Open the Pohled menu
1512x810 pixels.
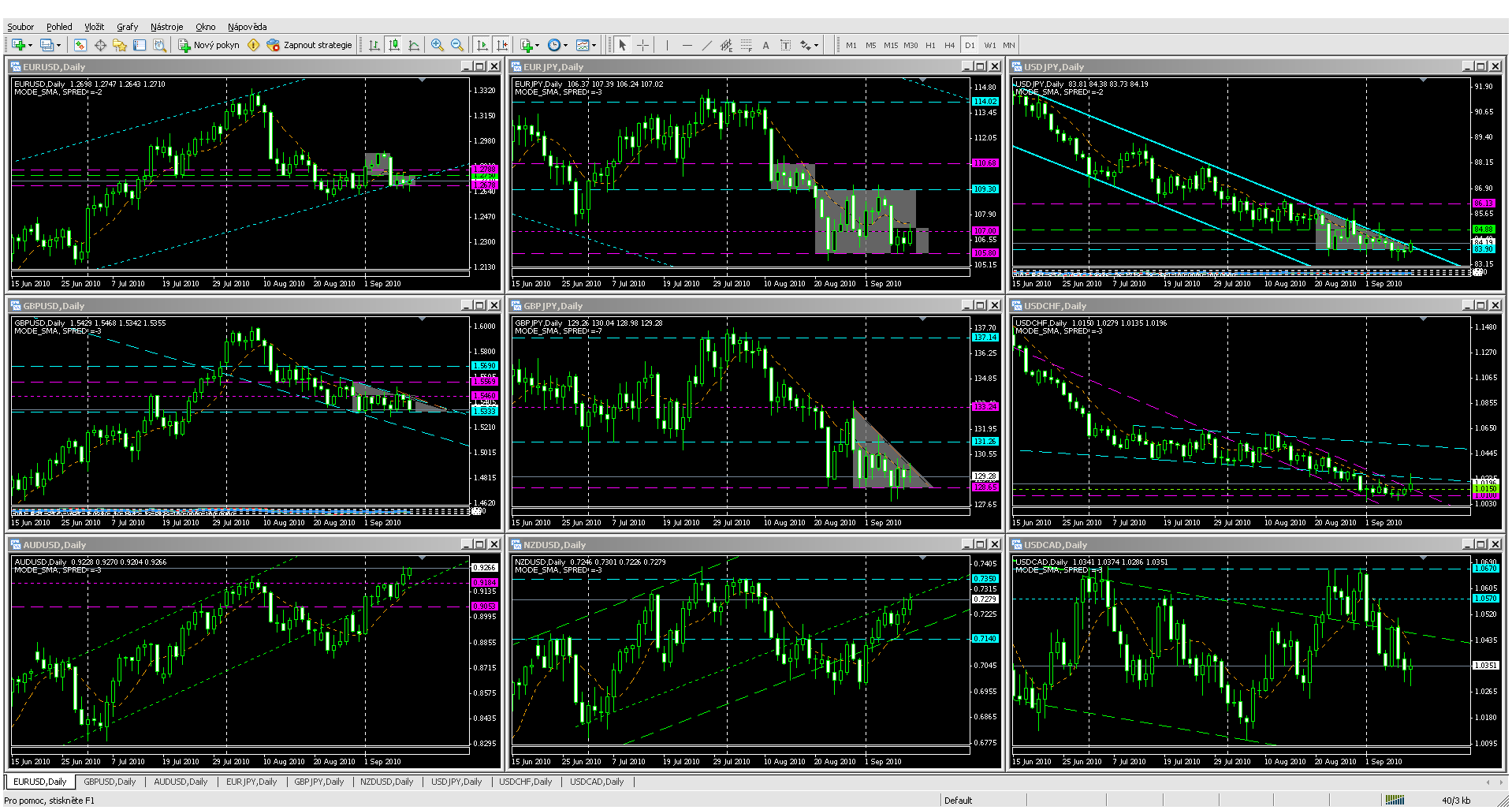tap(59, 27)
